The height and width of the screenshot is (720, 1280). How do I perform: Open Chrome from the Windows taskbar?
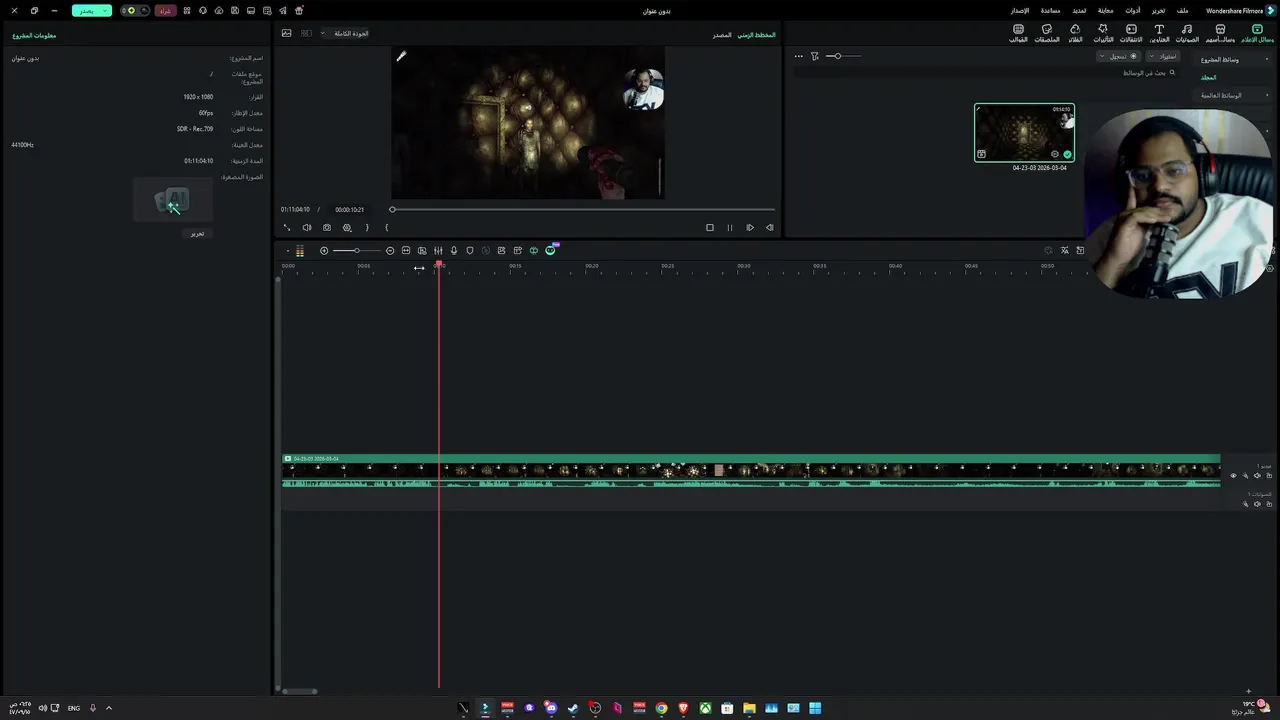661,708
